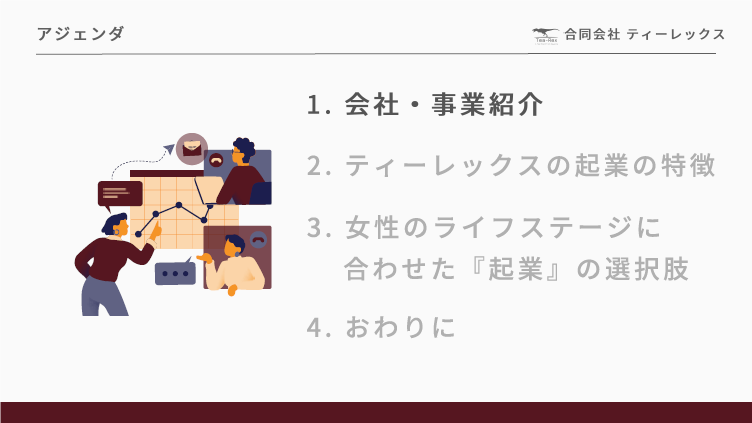This screenshot has height=423, width=752.
Task: Select agenda item 4 おわりに
Action: (x=381, y=327)
